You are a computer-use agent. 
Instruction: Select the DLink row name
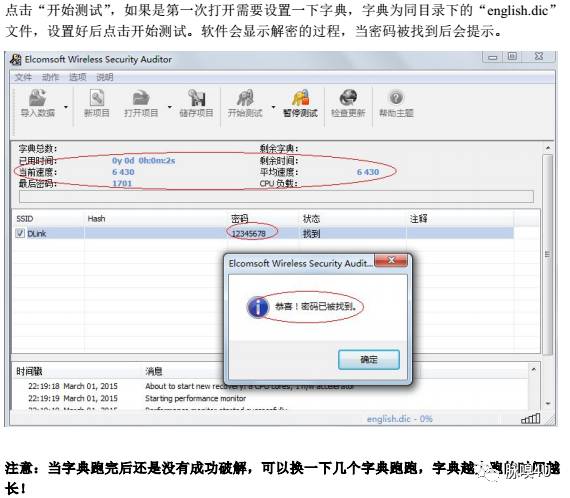coord(37,234)
